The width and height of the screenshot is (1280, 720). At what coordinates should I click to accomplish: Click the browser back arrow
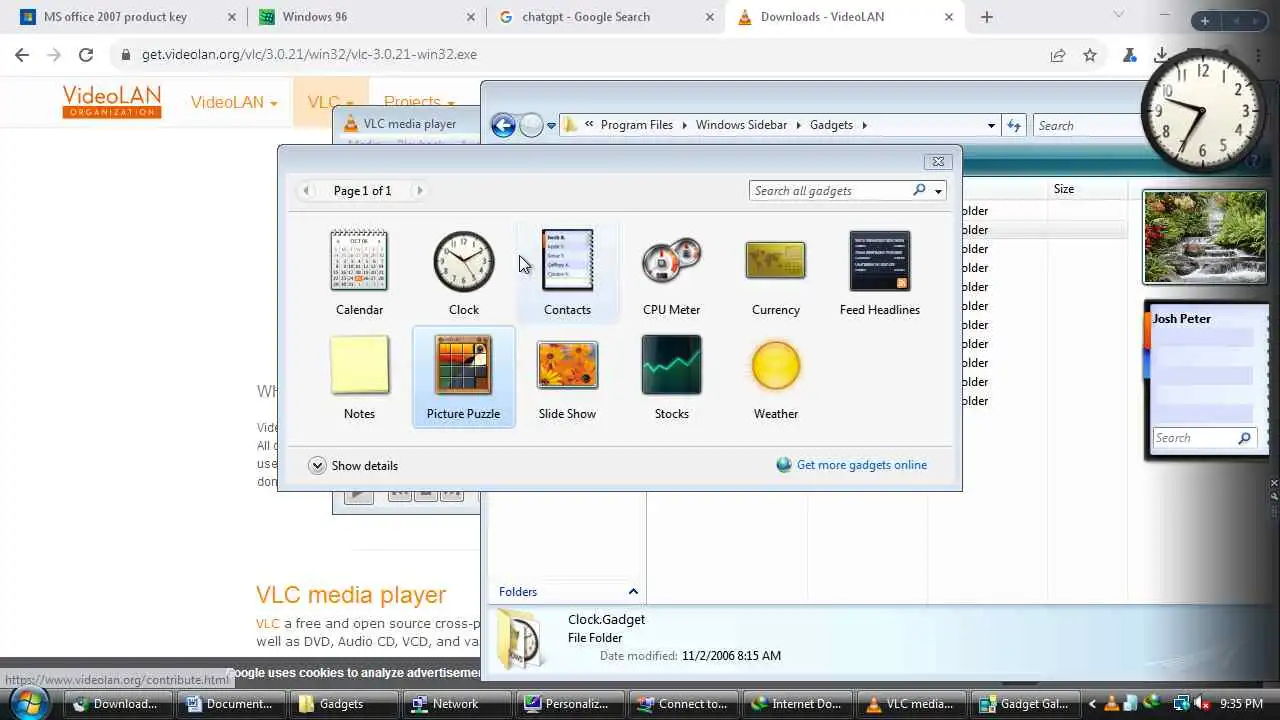coord(22,55)
